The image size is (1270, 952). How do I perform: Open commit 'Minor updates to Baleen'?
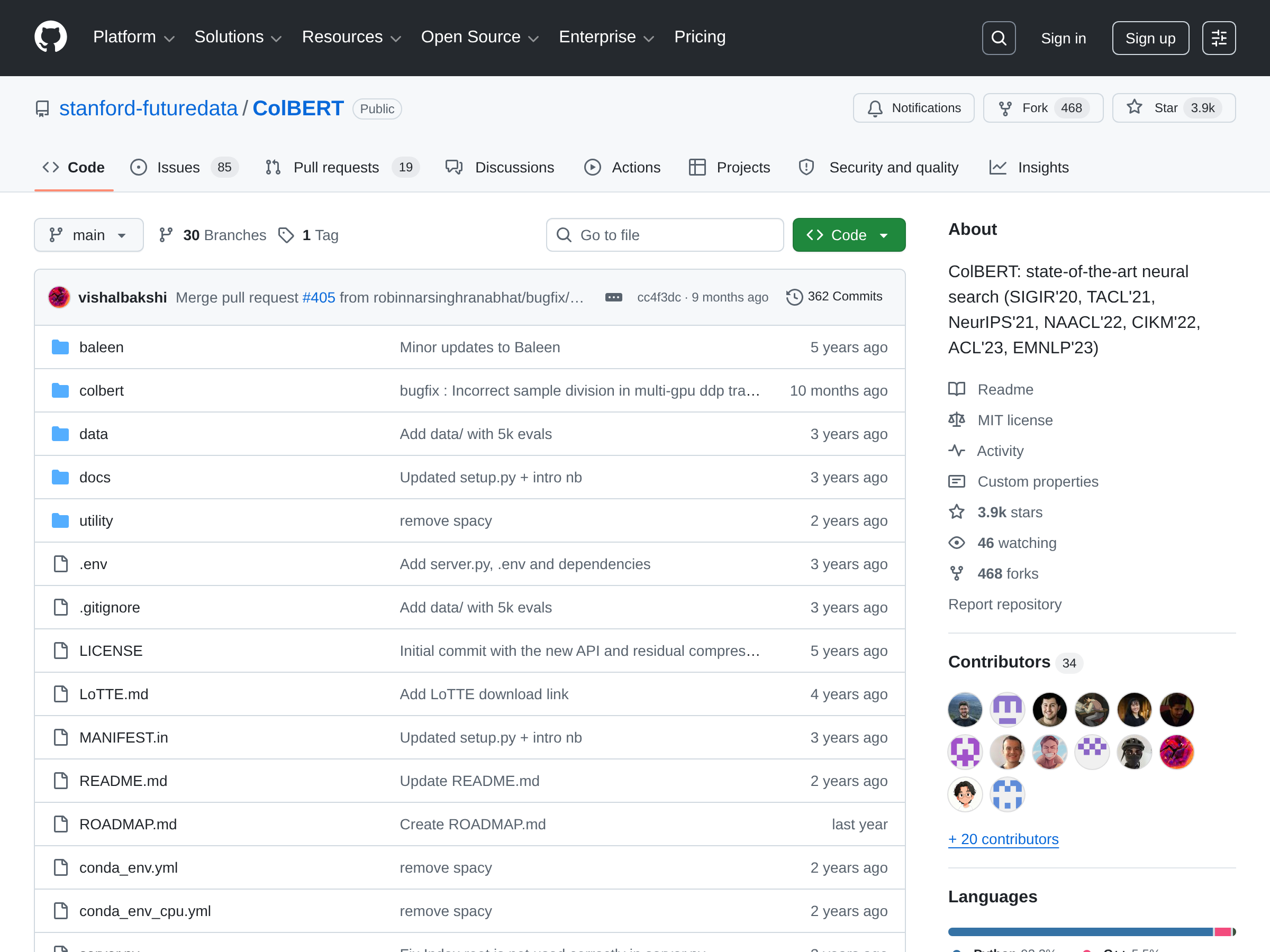[479, 347]
